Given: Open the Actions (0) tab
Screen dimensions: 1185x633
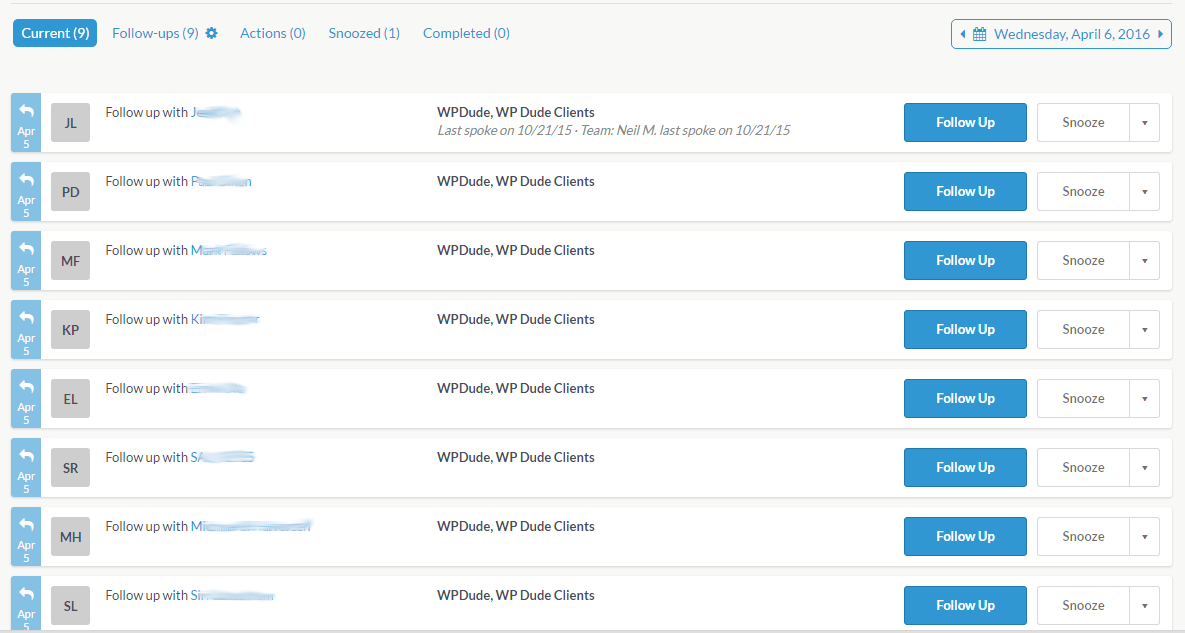Looking at the screenshot, I should click(x=273, y=33).
